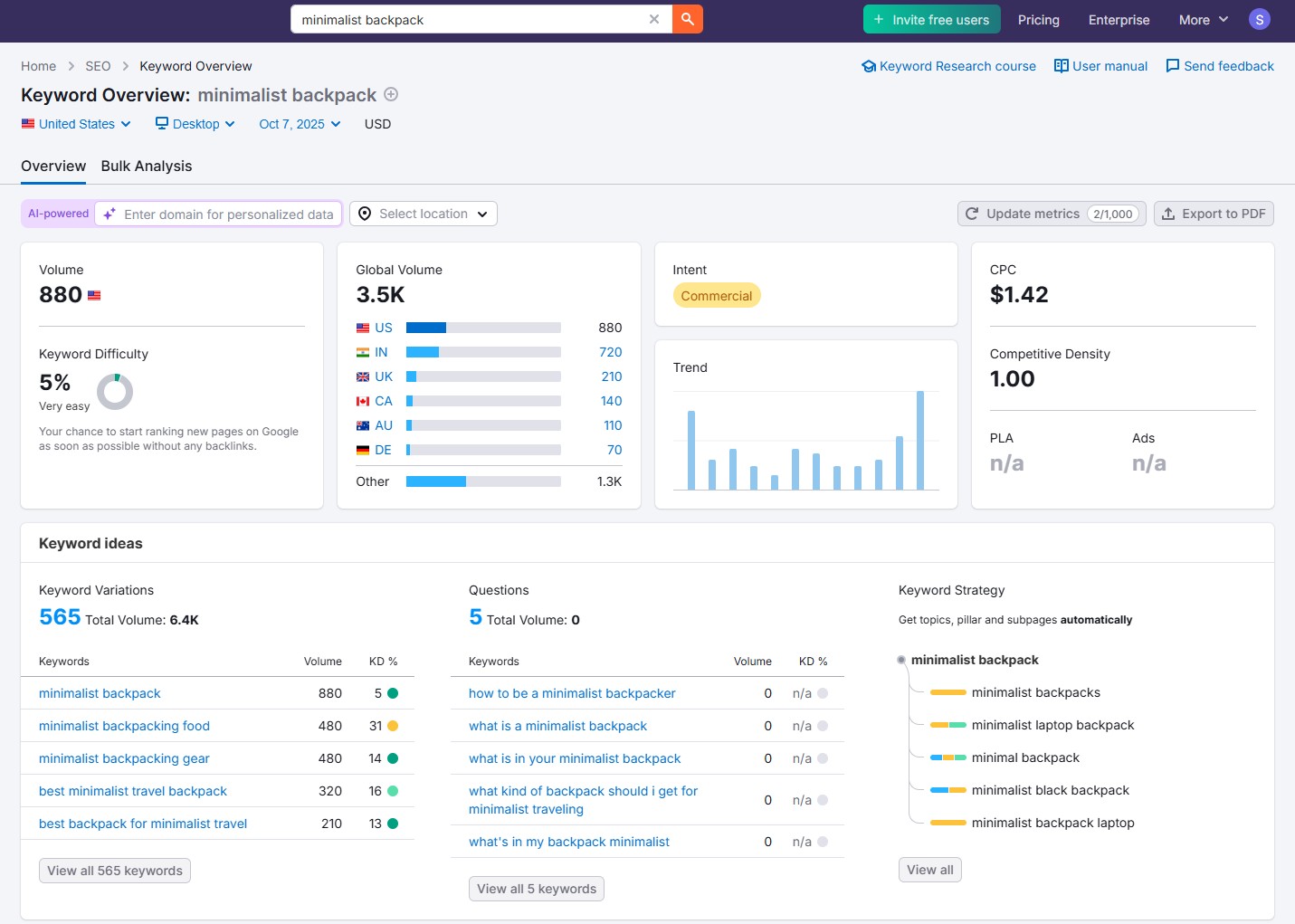This screenshot has width=1295, height=924.
Task: Open the user profile avatar
Action: [1259, 19]
